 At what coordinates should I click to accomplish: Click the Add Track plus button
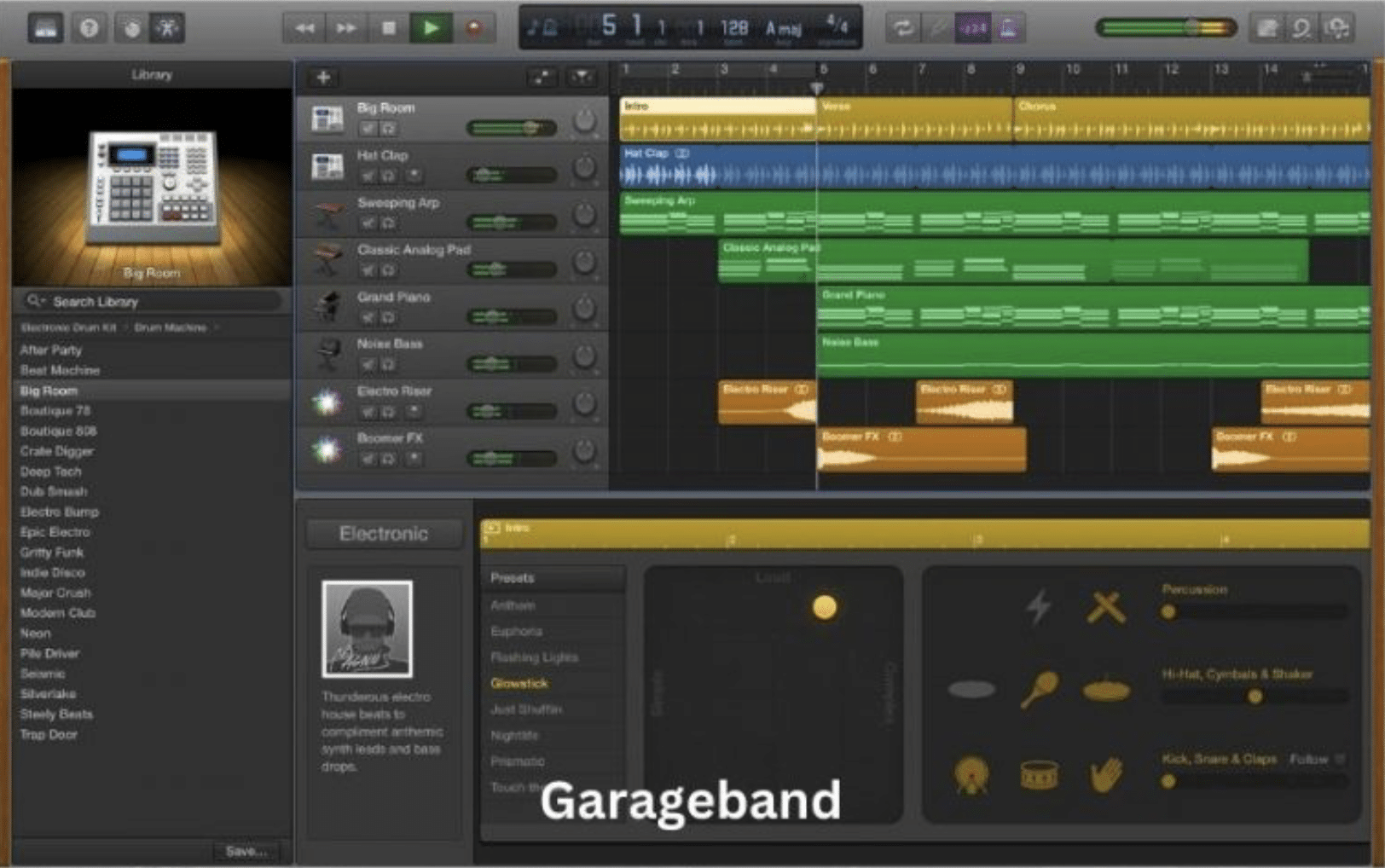pyautogui.click(x=323, y=78)
